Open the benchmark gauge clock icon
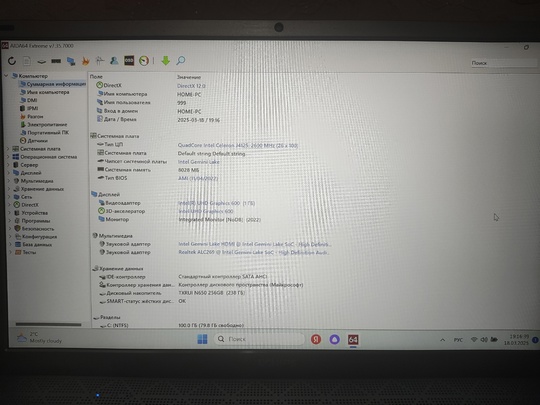The width and height of the screenshot is (540, 405). click(x=144, y=61)
